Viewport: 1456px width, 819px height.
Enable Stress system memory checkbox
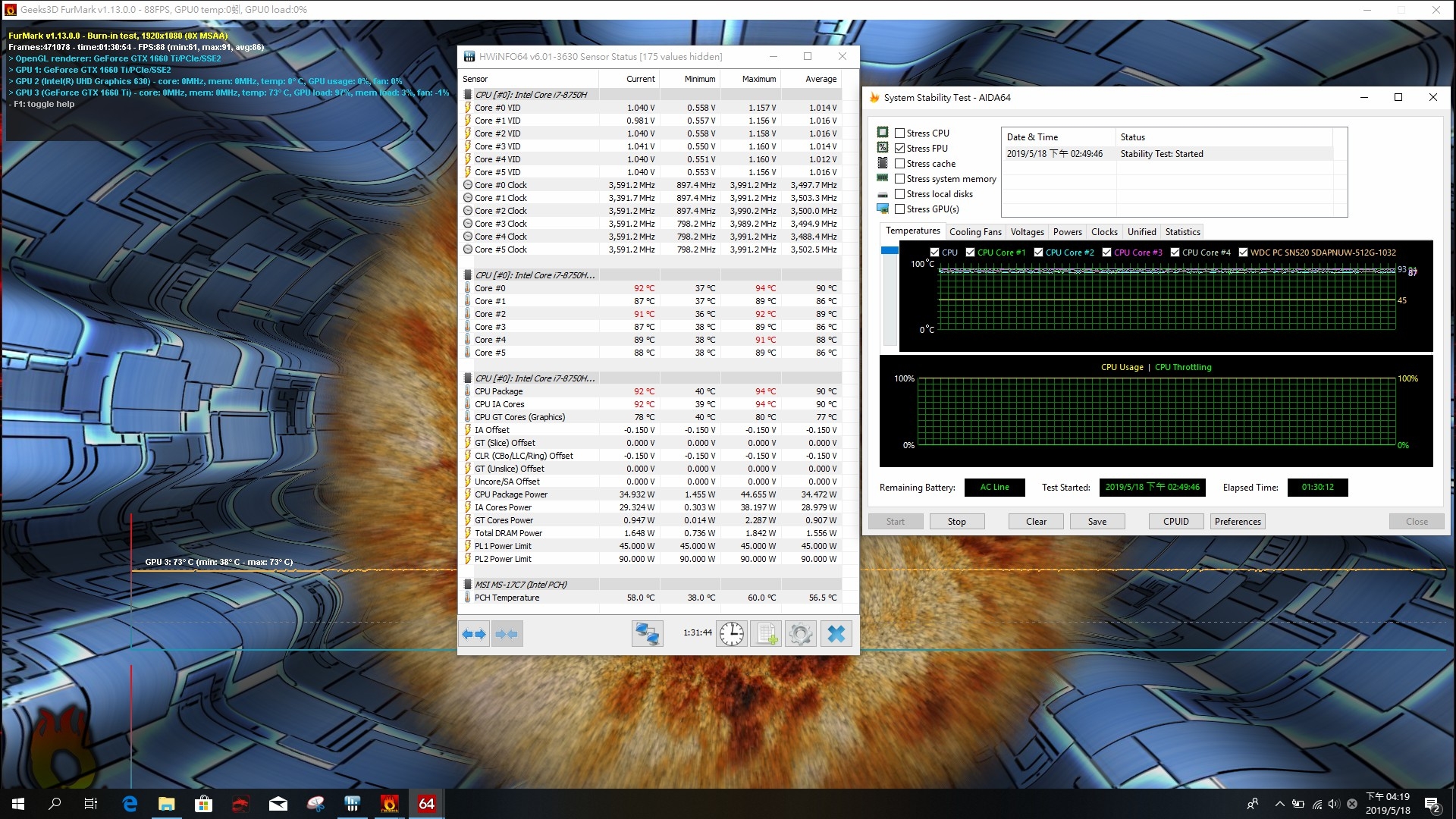click(900, 179)
